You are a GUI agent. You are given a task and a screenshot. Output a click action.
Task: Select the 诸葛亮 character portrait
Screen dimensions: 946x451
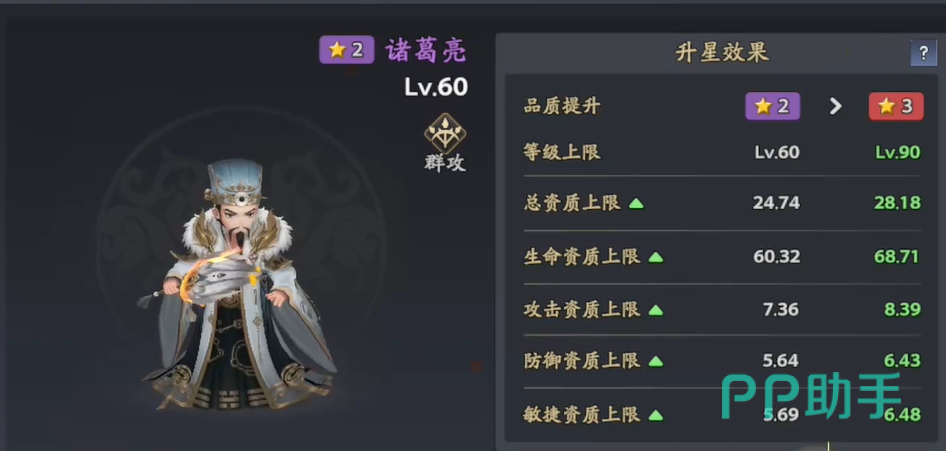tap(240, 285)
